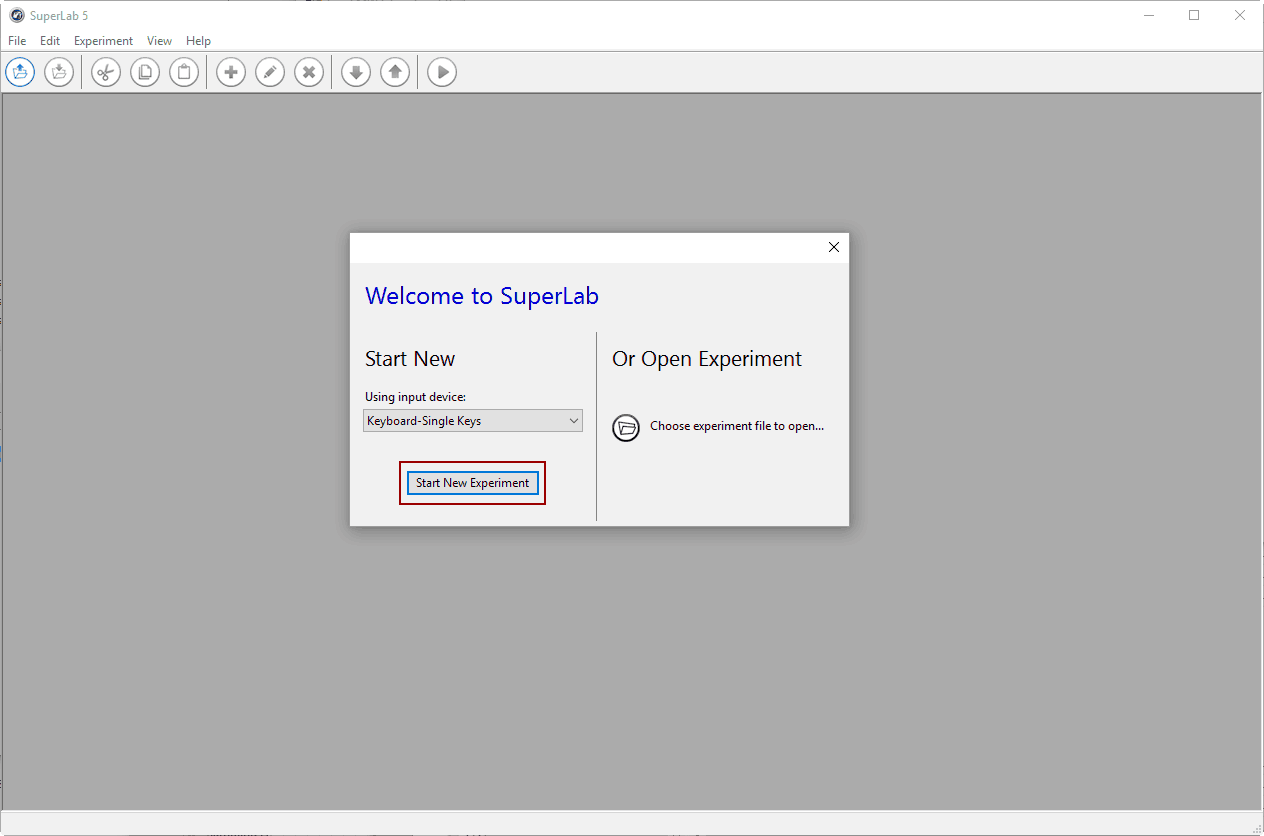Minimize the SuperLab 5 window

[1148, 15]
